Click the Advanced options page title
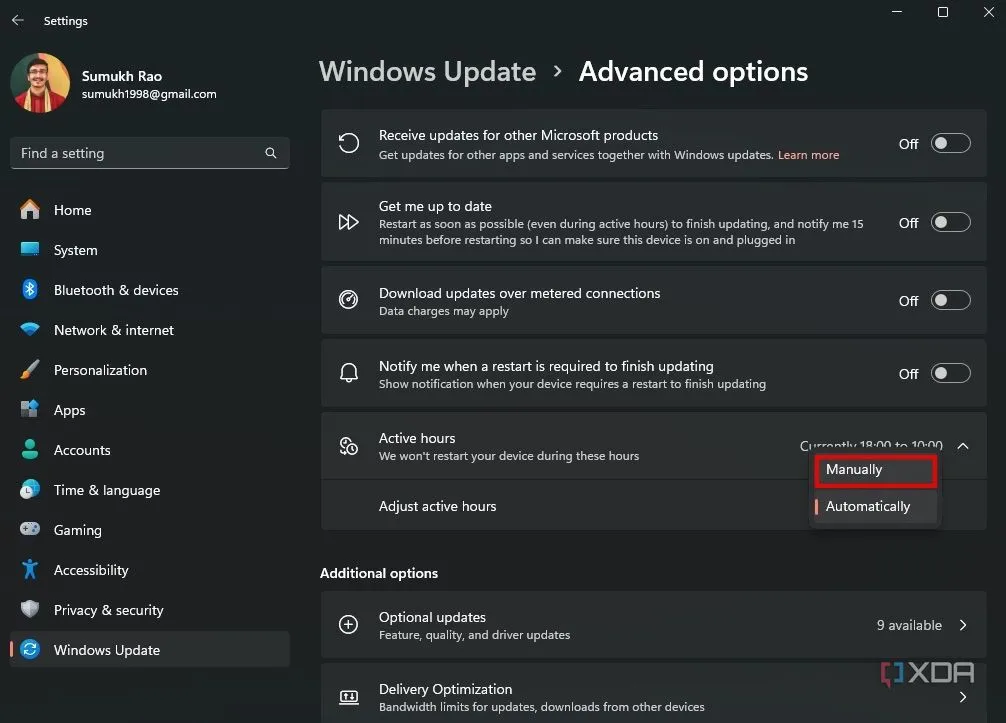Viewport: 1006px width, 723px height. pos(693,71)
